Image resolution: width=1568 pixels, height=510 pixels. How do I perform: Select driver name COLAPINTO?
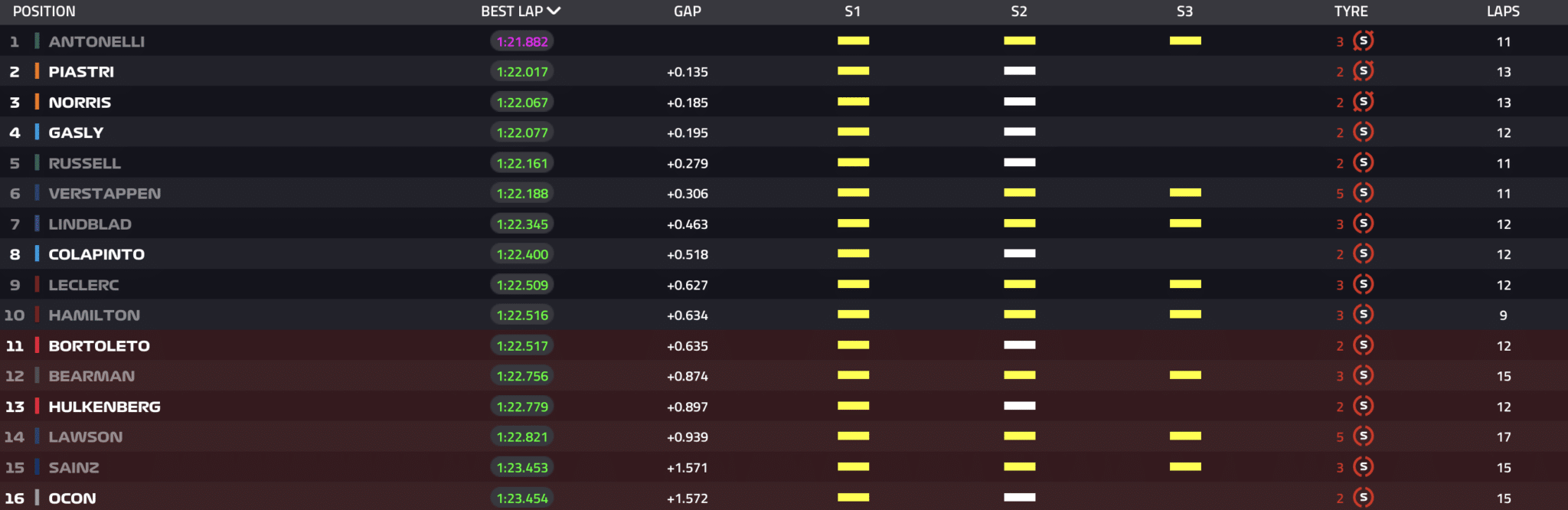pyautogui.click(x=96, y=254)
